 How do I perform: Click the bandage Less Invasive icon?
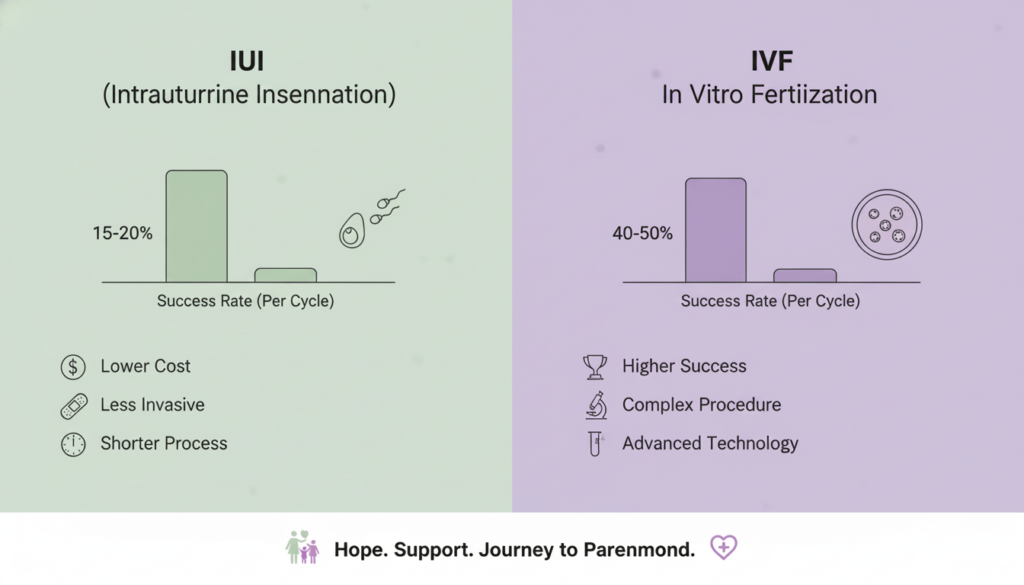click(73, 406)
